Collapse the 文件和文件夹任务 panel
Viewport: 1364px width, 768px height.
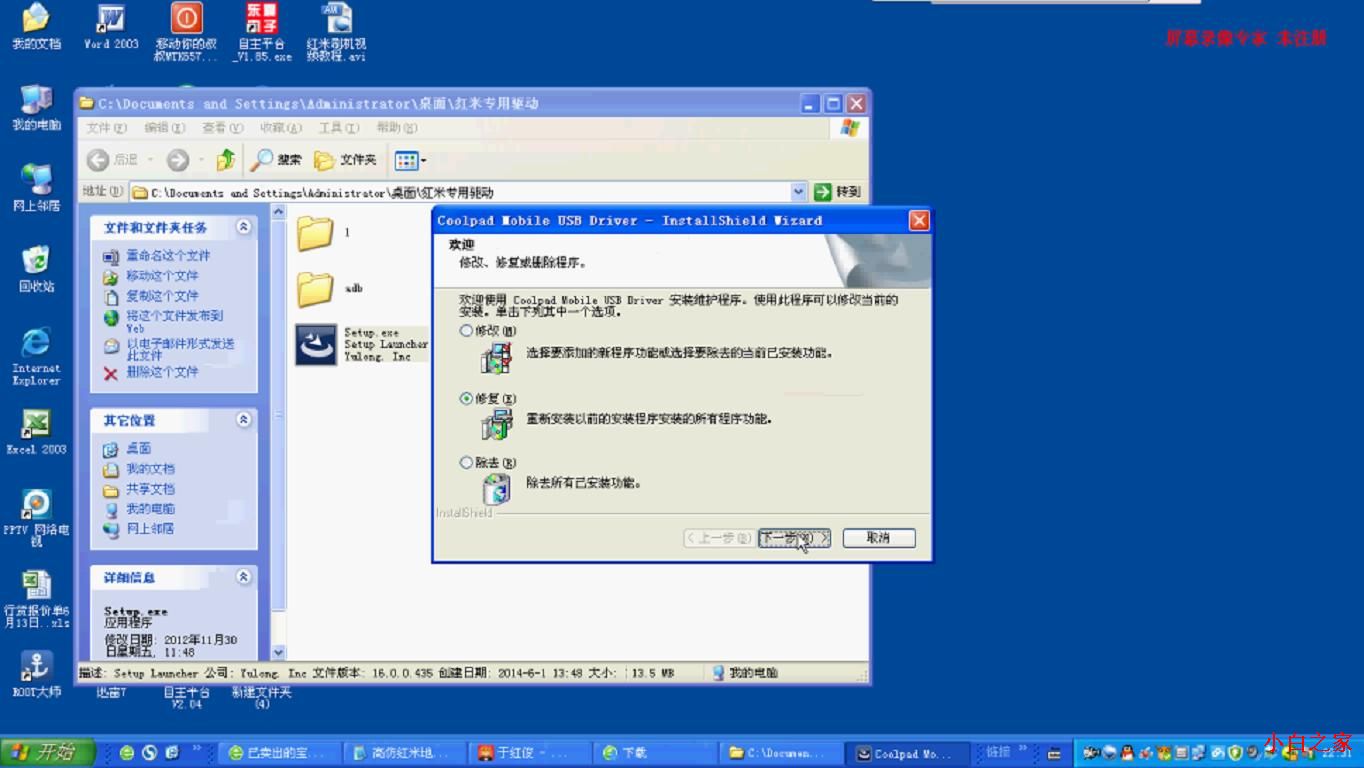point(243,228)
